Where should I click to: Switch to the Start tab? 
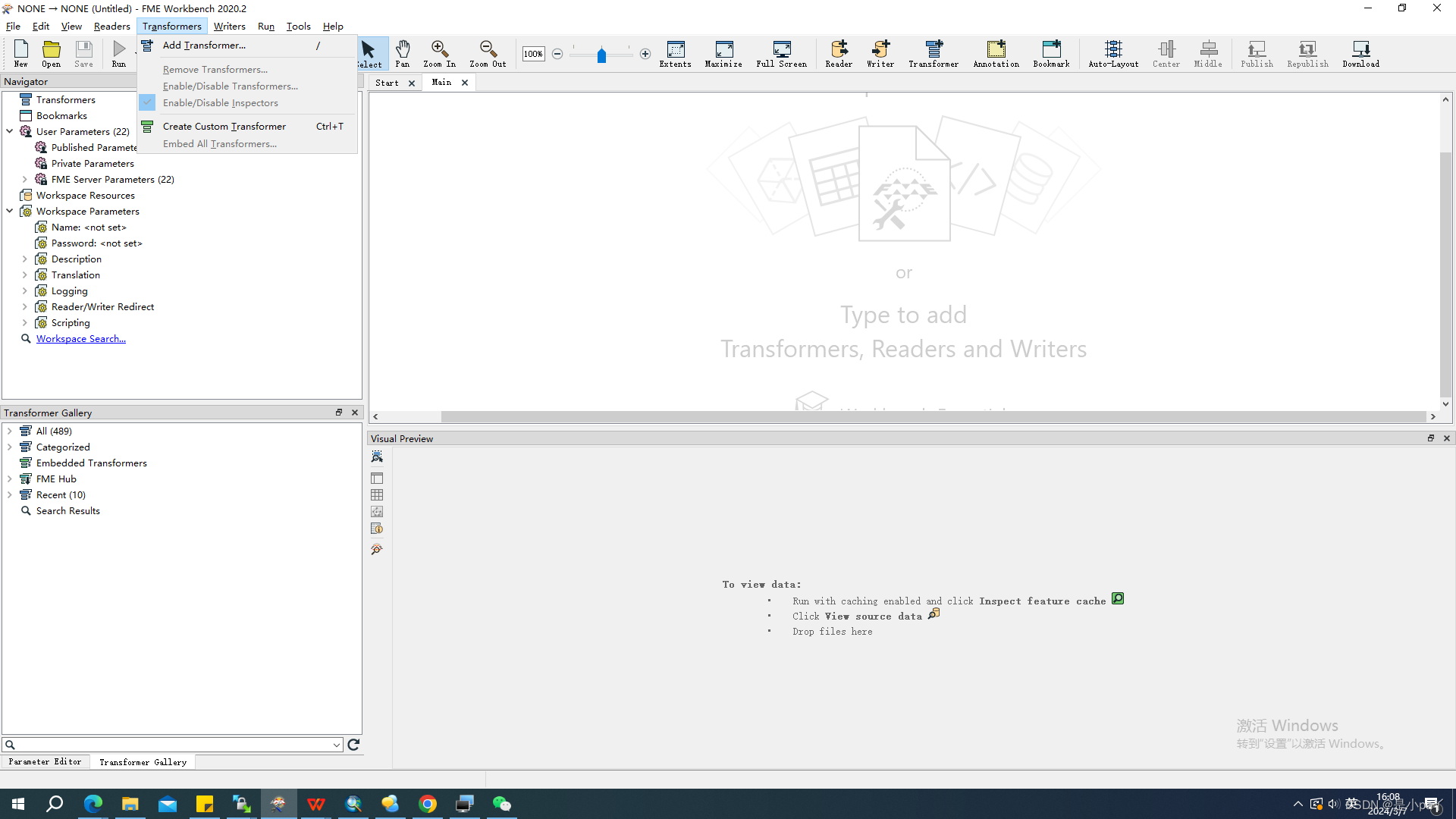point(387,83)
